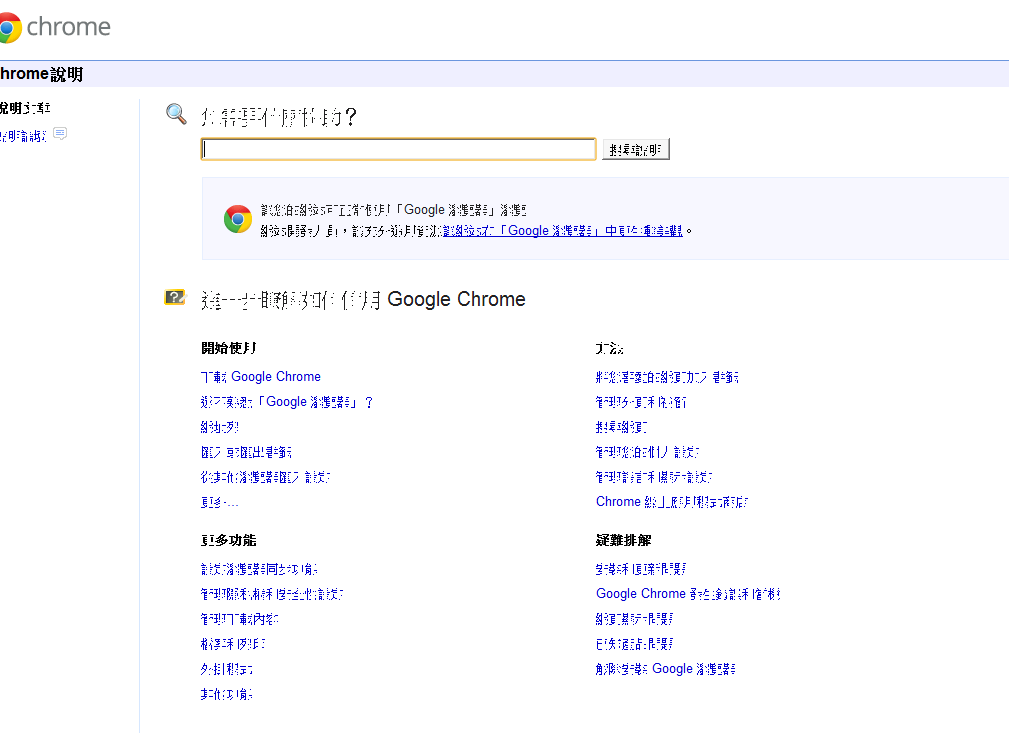Open the 「Google 瀏覽器」？ question link under 開始使用
Viewport: 1009px width, 733px height.
287,402
